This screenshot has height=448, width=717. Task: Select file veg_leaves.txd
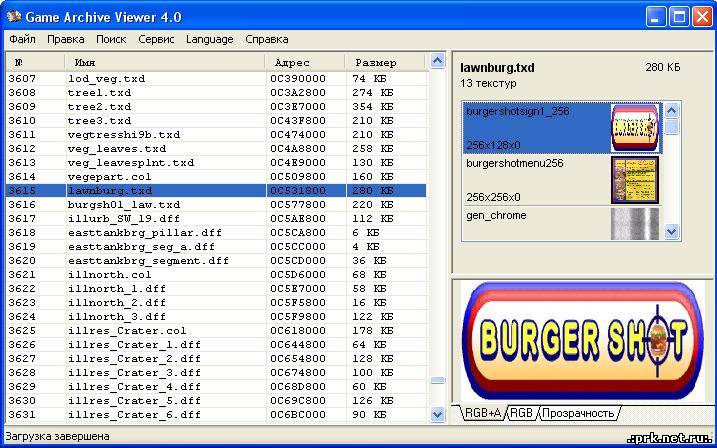(x=117, y=149)
